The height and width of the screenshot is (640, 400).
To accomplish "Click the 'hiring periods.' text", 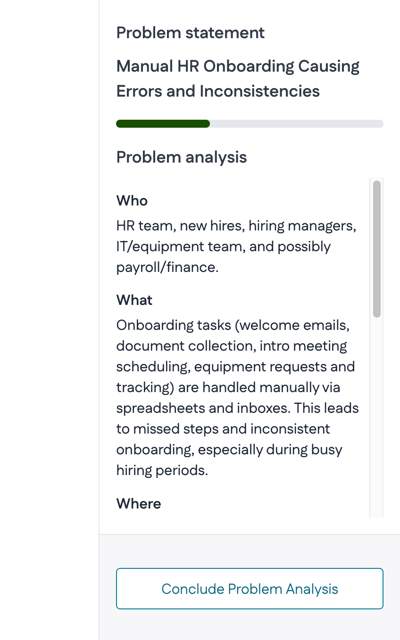I will (162, 471).
